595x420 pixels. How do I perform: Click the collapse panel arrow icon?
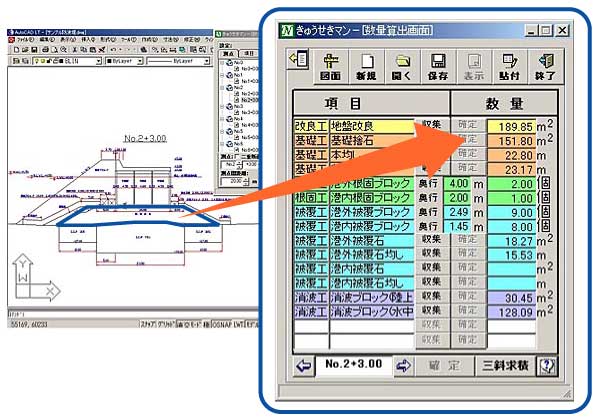[299, 59]
